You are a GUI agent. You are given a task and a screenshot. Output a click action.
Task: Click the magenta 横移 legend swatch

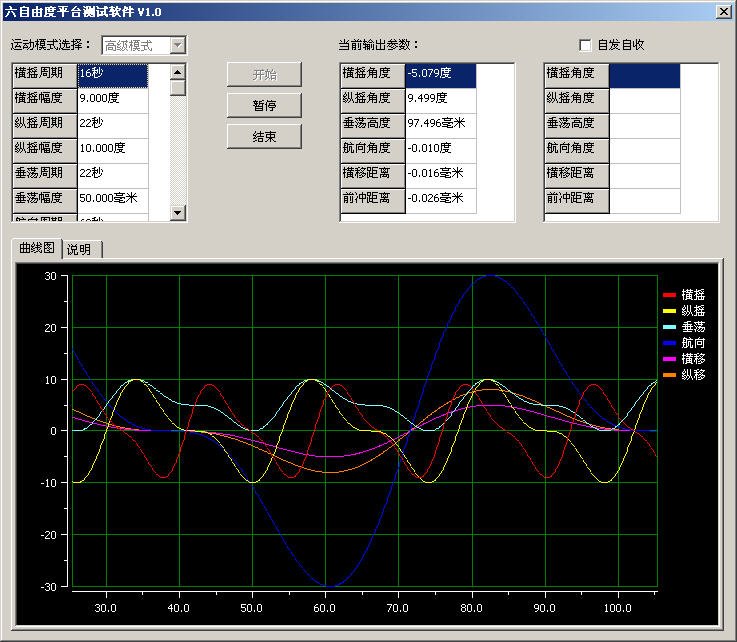(669, 359)
